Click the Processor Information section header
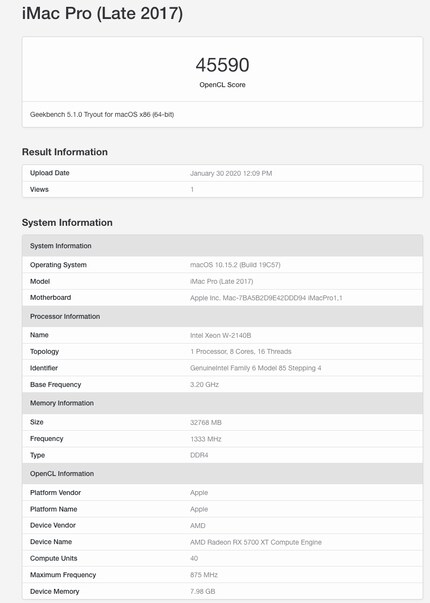 [x=222, y=316]
